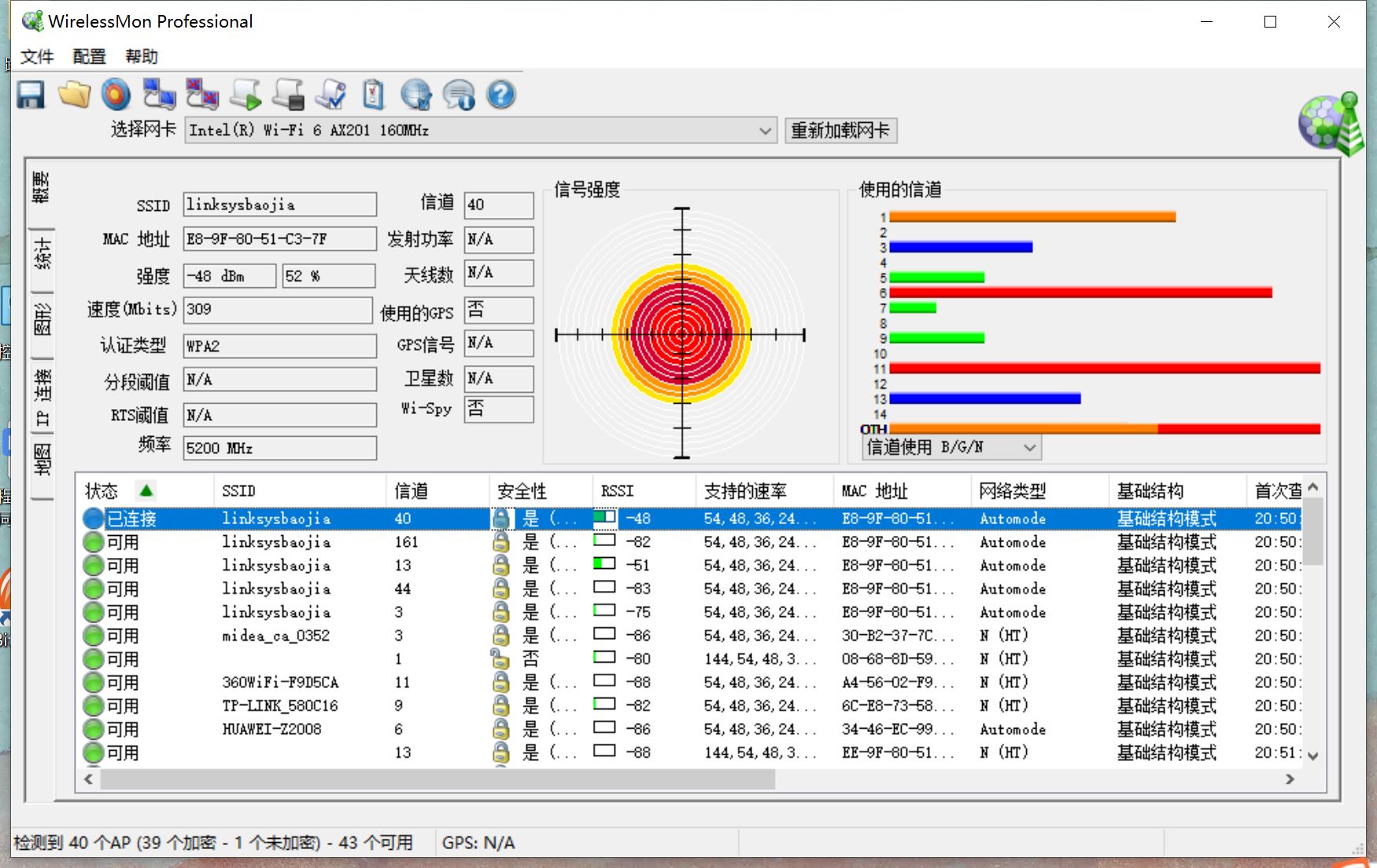Click the horizontal scrollbar thumb of AP list
Image resolution: width=1377 pixels, height=868 pixels.
(x=437, y=779)
